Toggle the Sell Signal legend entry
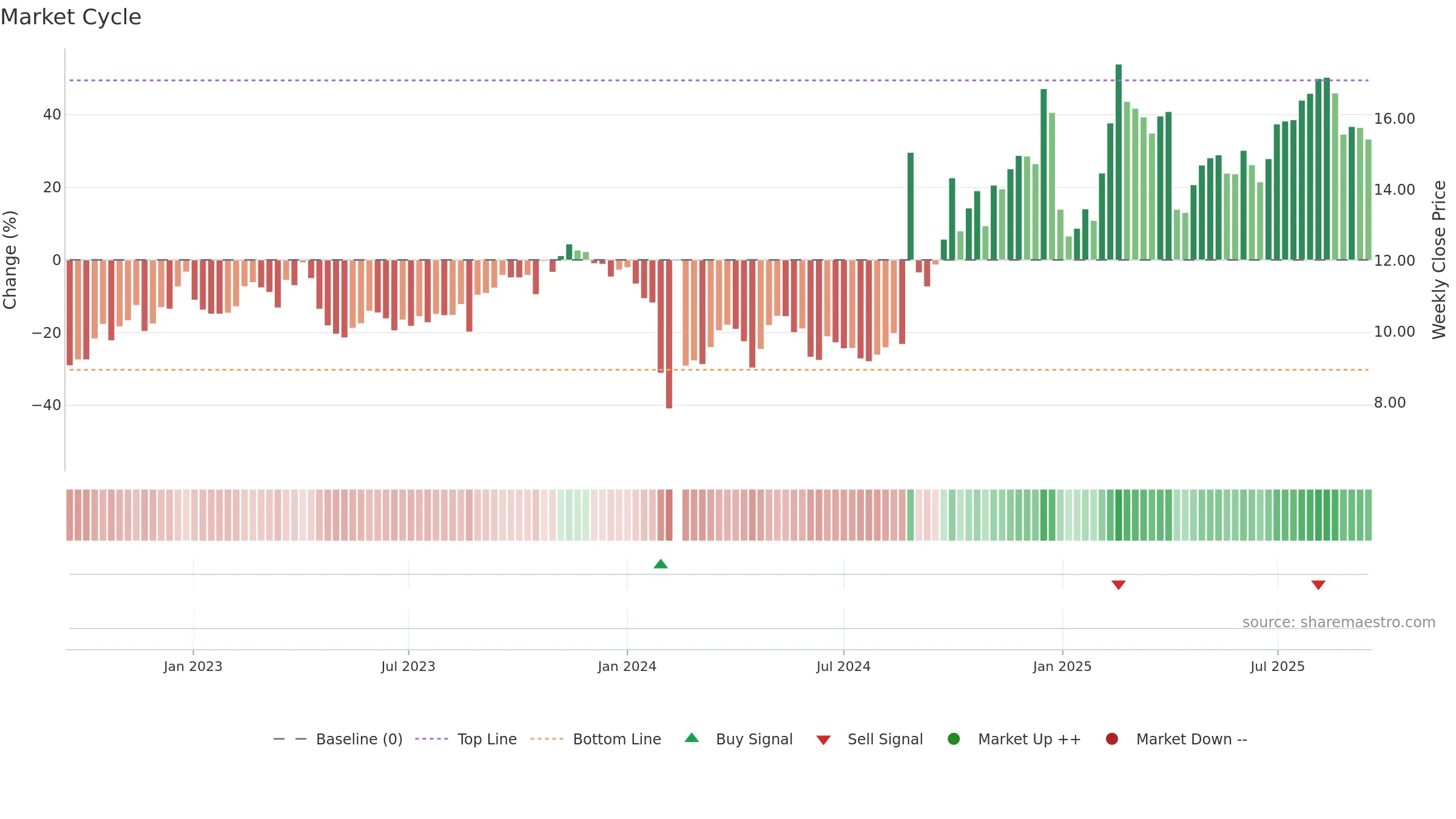This screenshot has height=819, width=1456. click(x=869, y=739)
